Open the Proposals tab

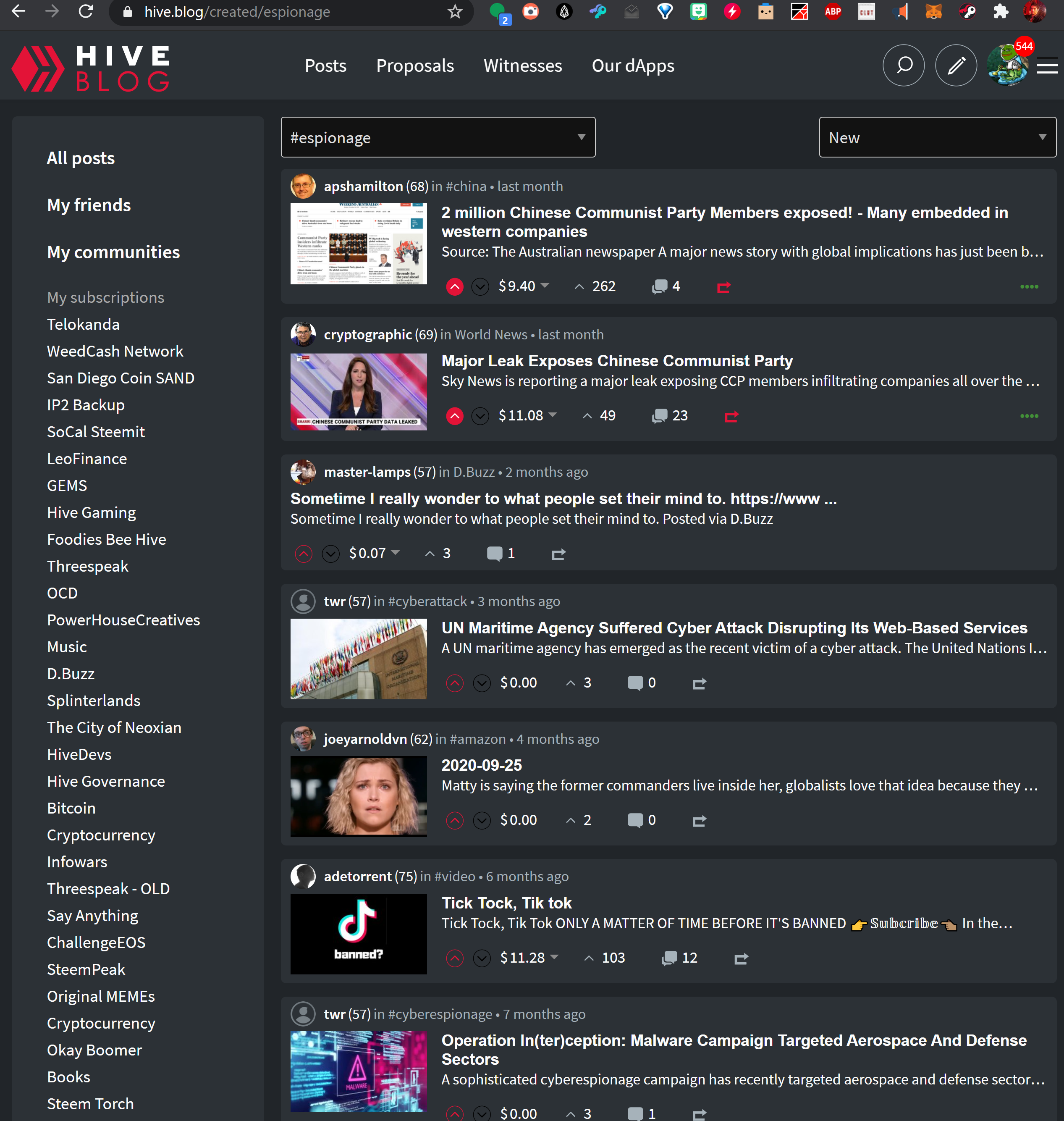415,65
